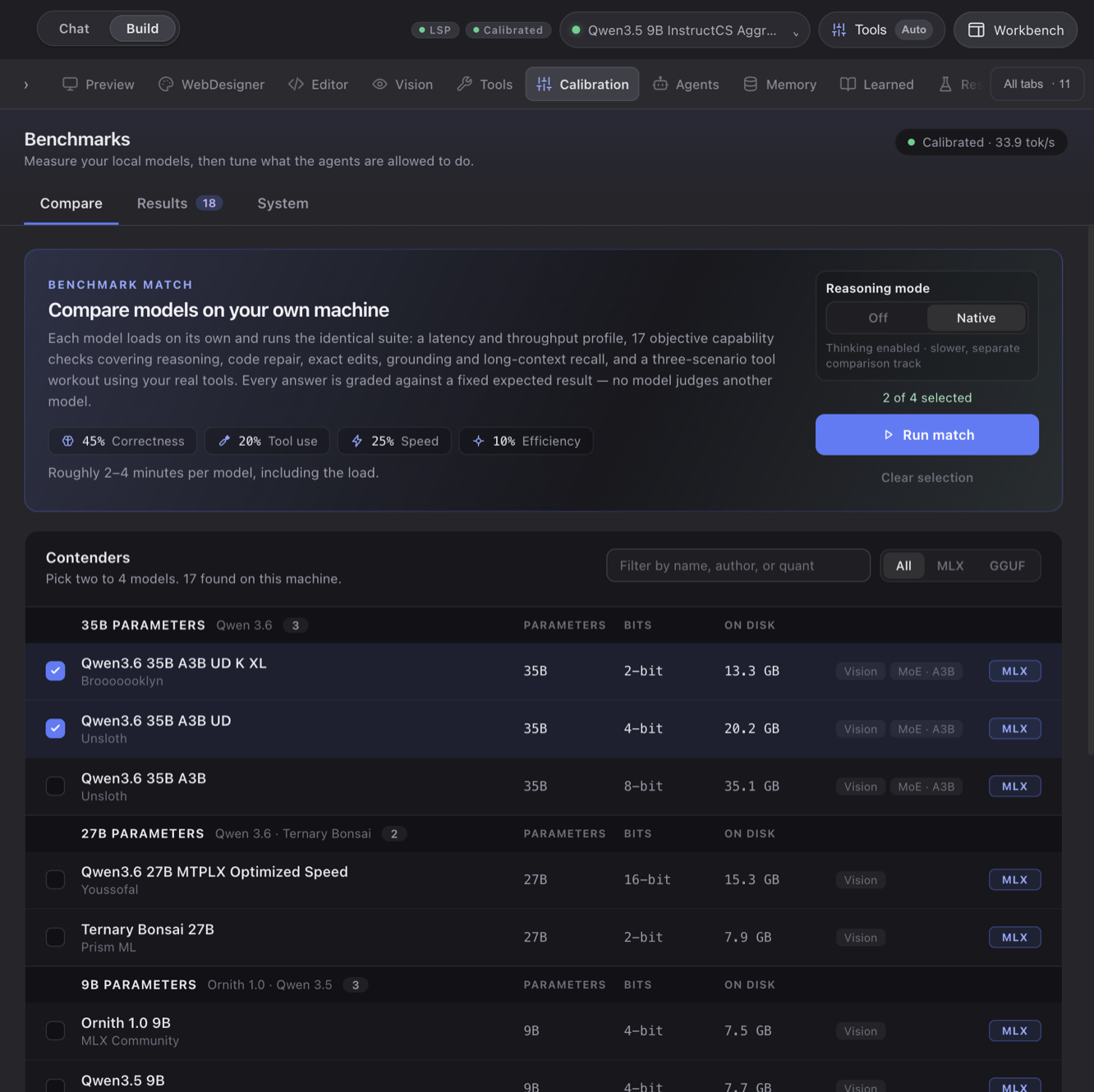Set Reasoning mode to Off
The width and height of the screenshot is (1094, 1092).
click(878, 318)
